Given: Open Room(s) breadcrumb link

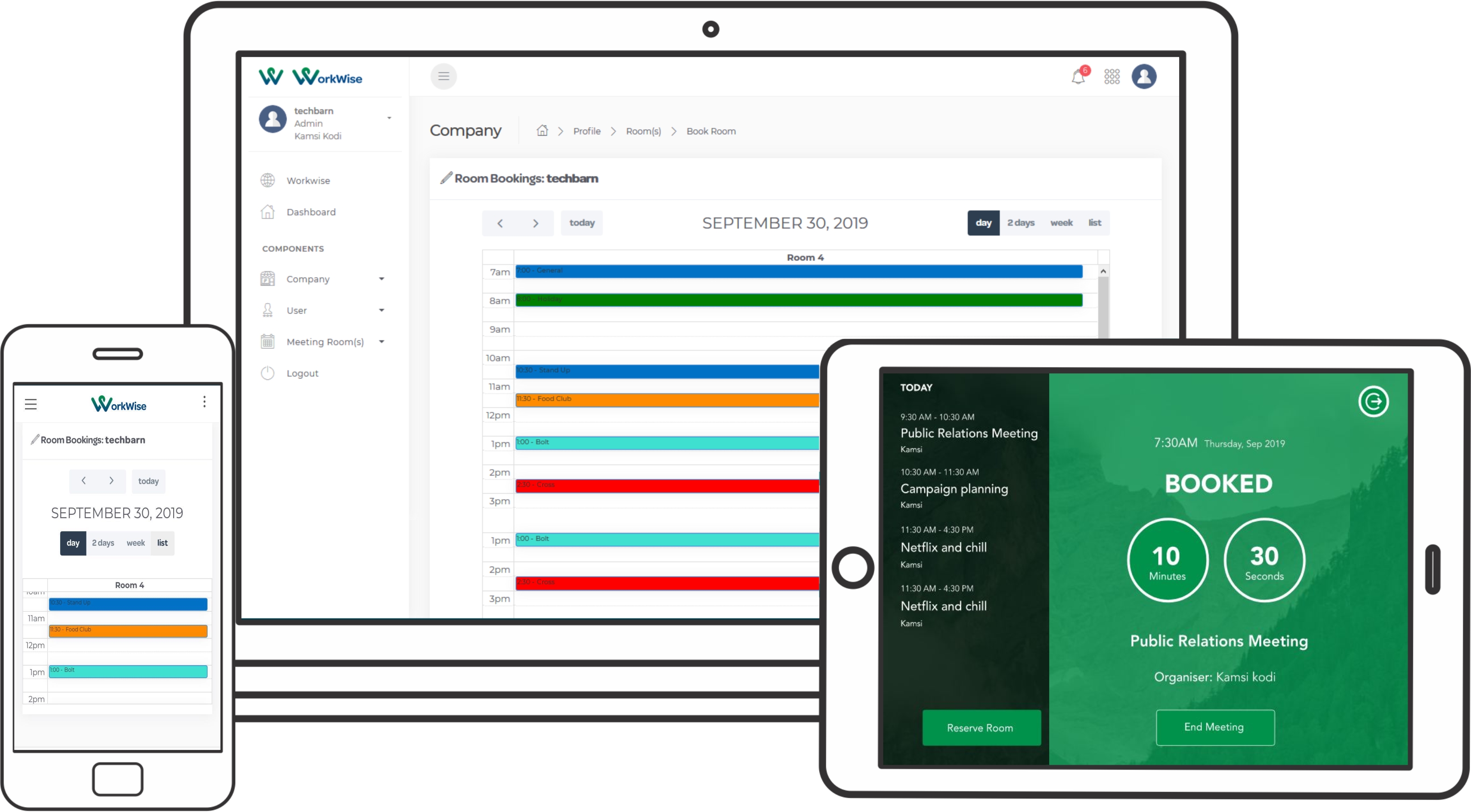Looking at the screenshot, I should click(x=643, y=131).
